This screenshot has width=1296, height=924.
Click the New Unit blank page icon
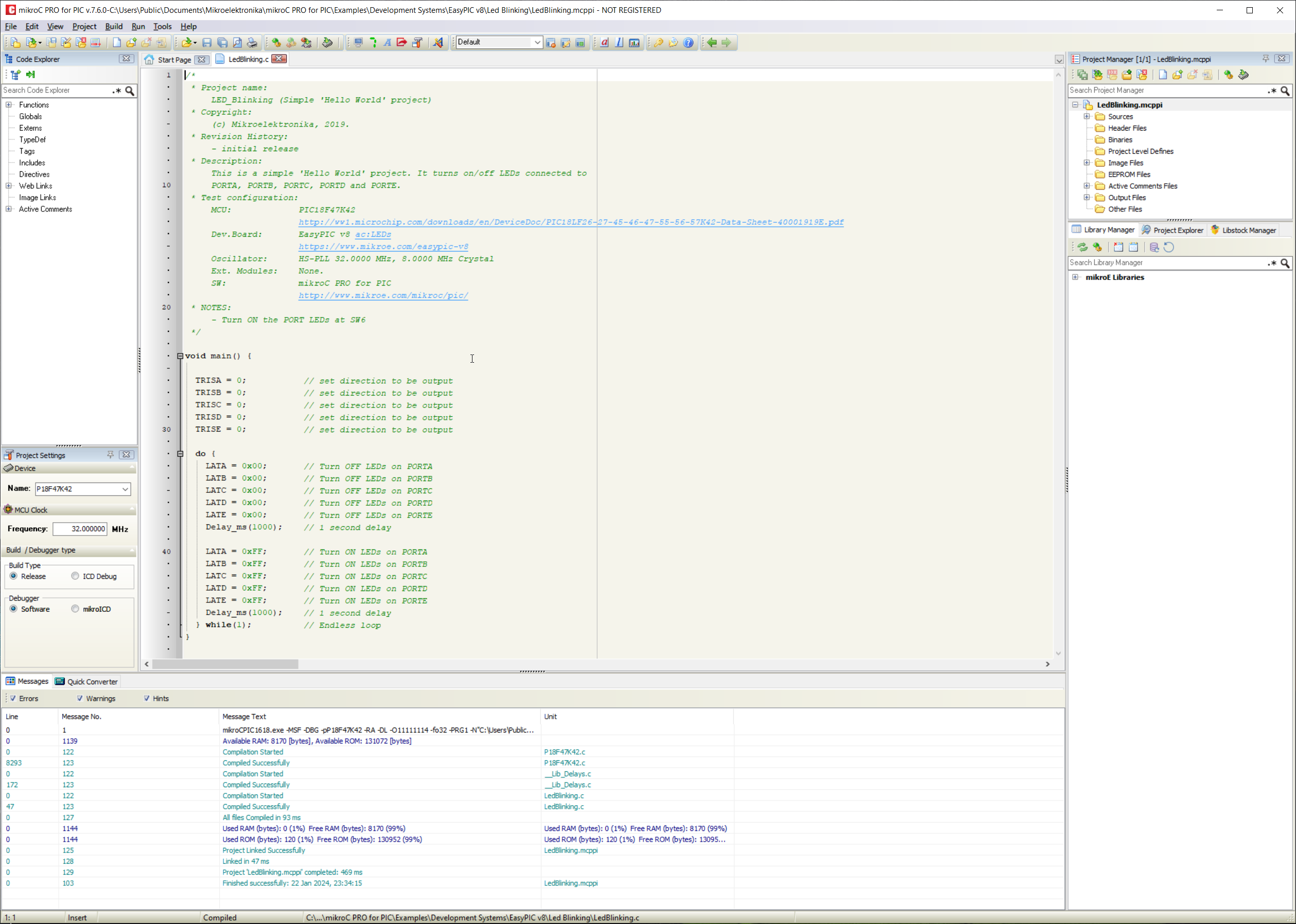click(x=117, y=42)
